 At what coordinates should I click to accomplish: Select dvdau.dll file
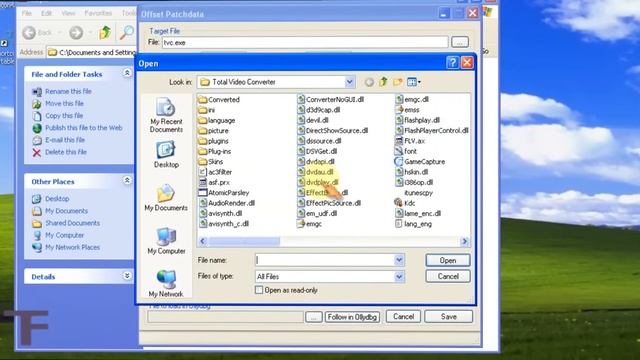click(x=316, y=172)
